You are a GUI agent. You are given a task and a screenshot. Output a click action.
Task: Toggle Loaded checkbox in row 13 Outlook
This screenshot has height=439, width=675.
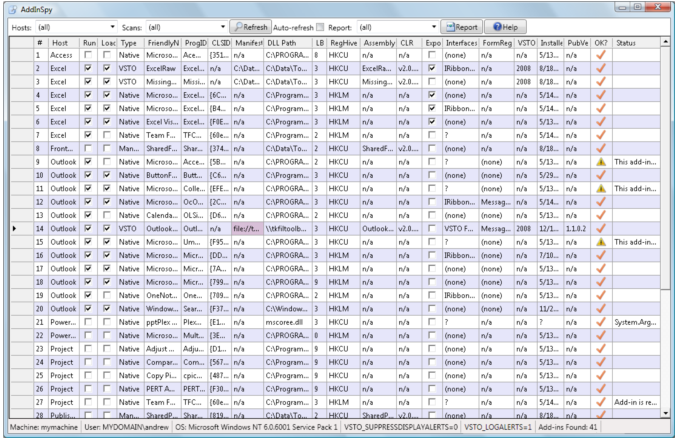coord(106,215)
